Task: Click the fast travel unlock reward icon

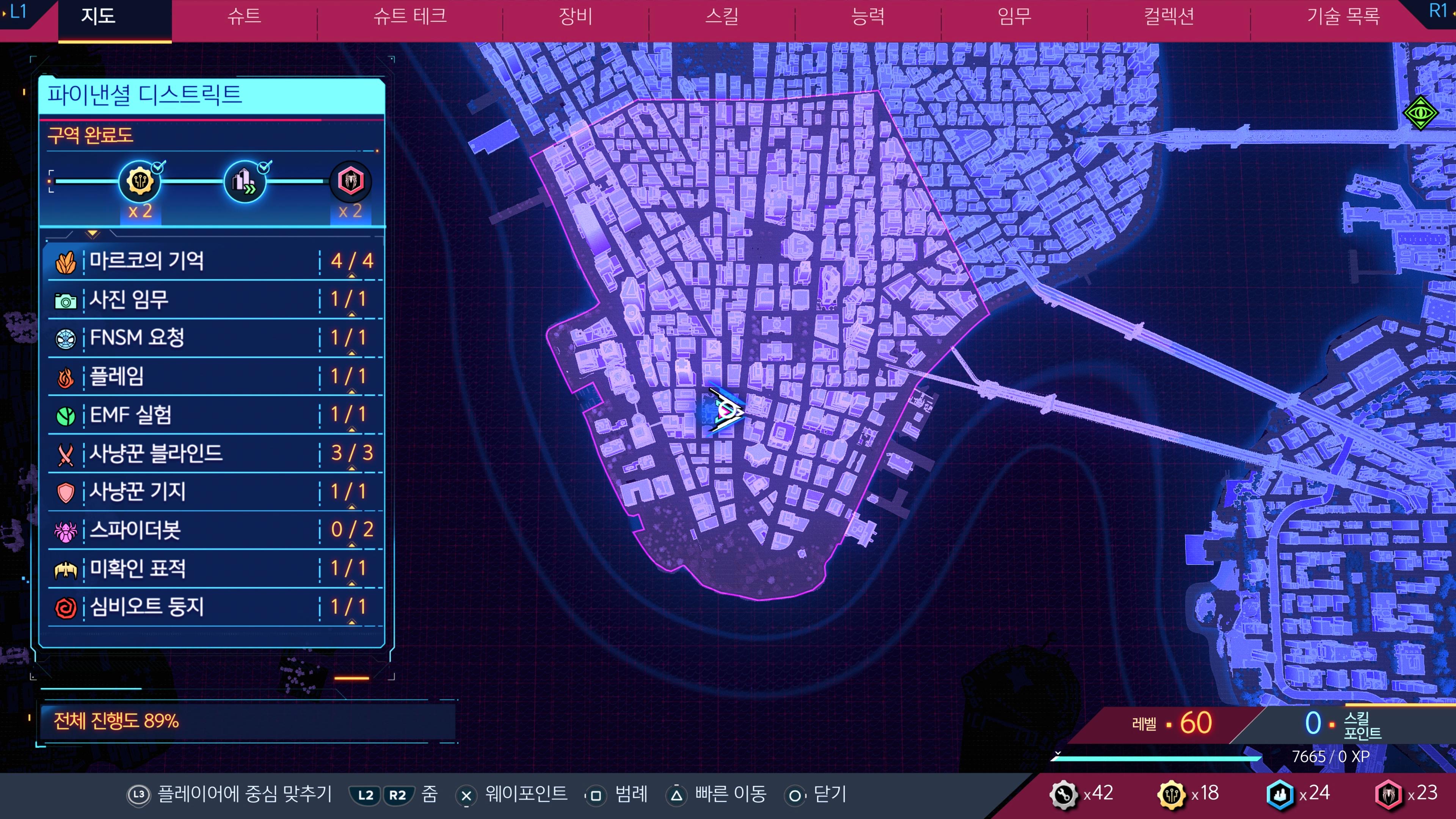Action: (245, 182)
